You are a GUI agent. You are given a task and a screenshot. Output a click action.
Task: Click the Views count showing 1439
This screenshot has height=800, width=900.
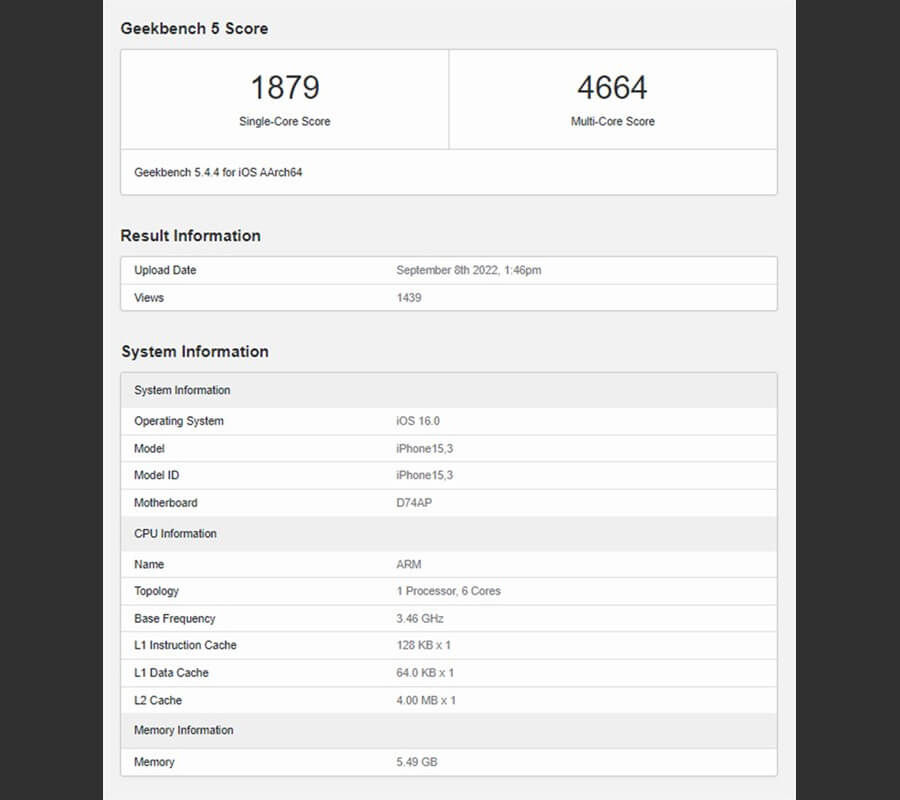[403, 297]
